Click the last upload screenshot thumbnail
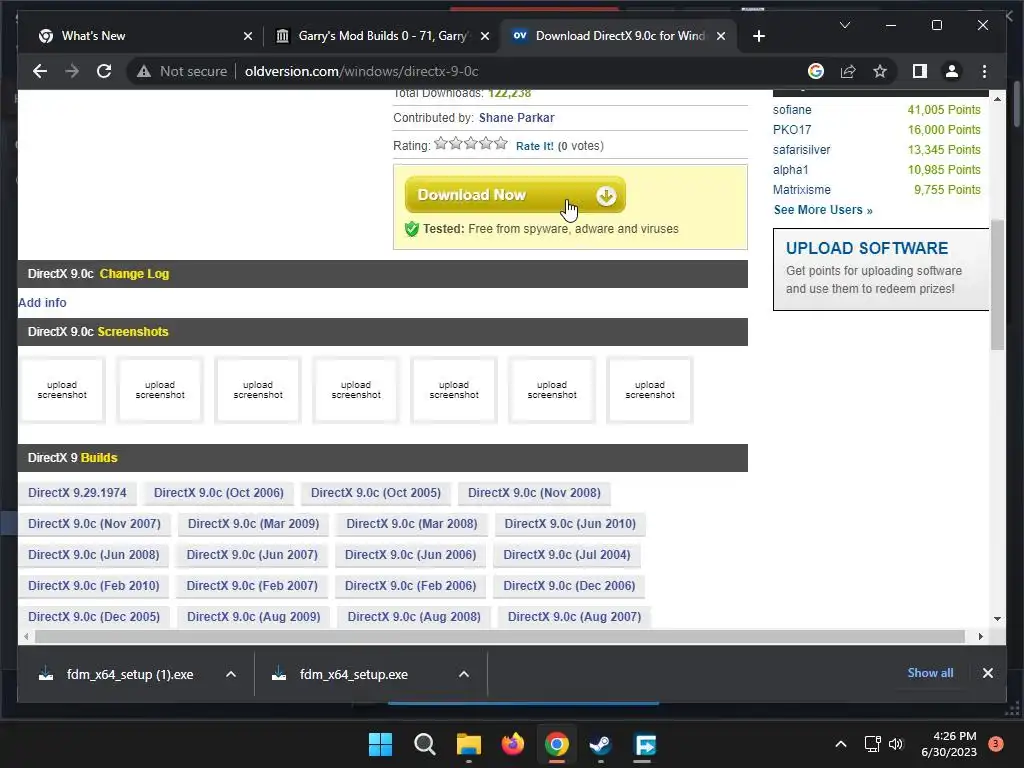The height and width of the screenshot is (768, 1024). (650, 390)
